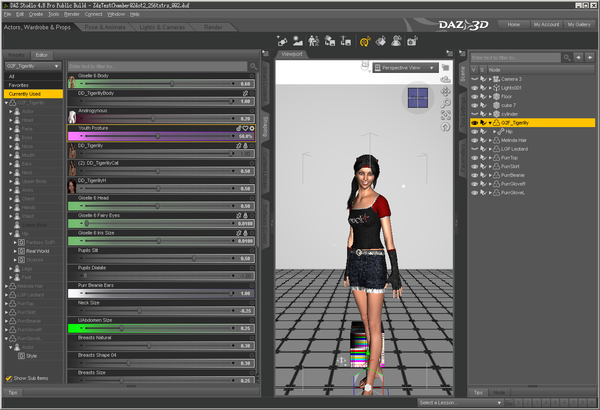Click the view cube in the viewport
Viewport: 600px width, 410px height.
click(418, 98)
